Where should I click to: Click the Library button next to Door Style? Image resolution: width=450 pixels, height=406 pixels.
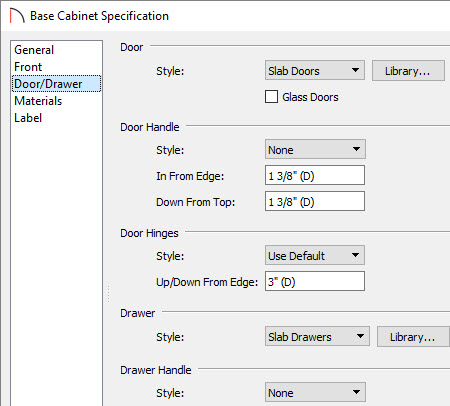(x=408, y=70)
